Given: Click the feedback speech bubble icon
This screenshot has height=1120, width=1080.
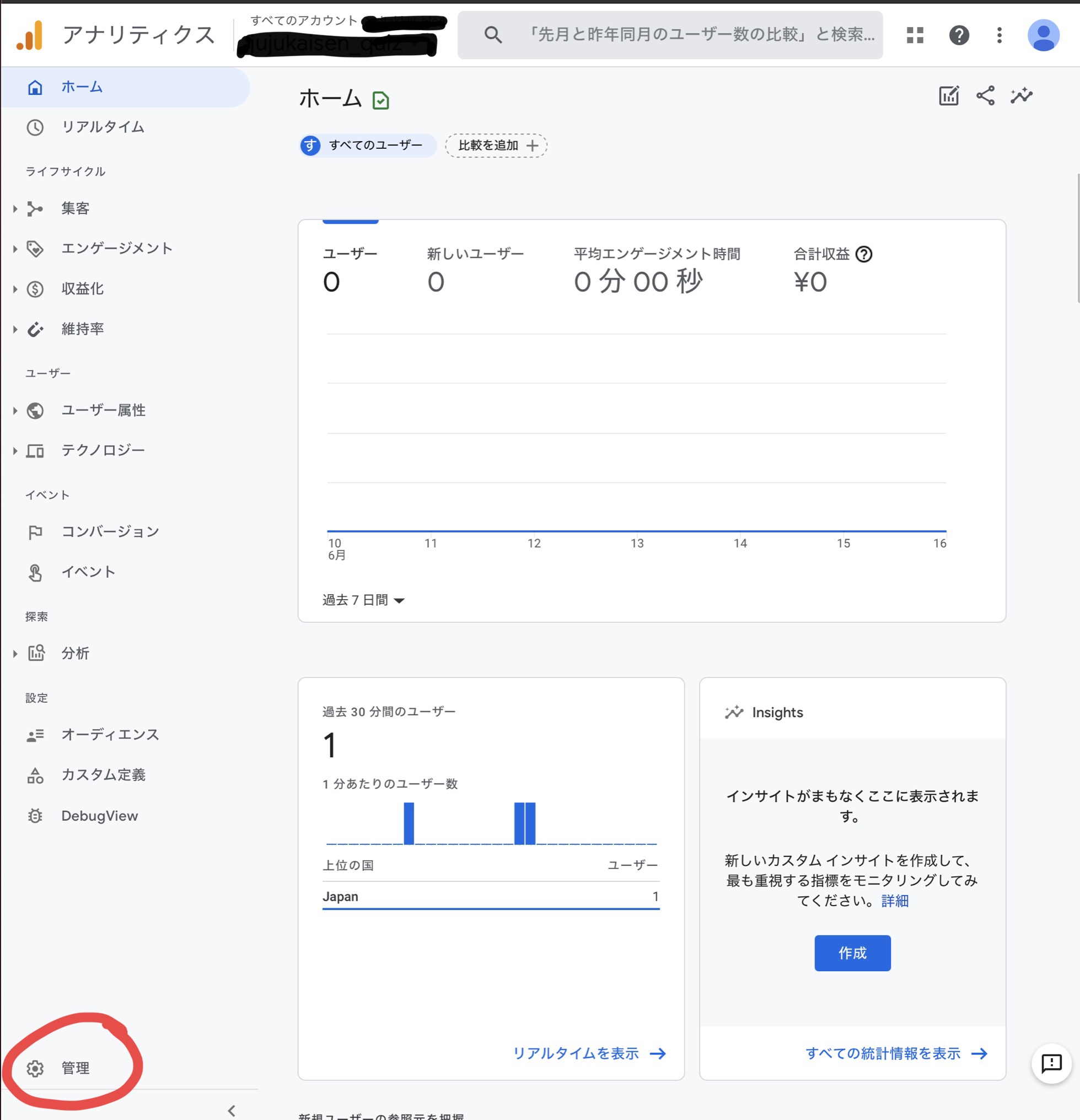Looking at the screenshot, I should point(1051,1063).
